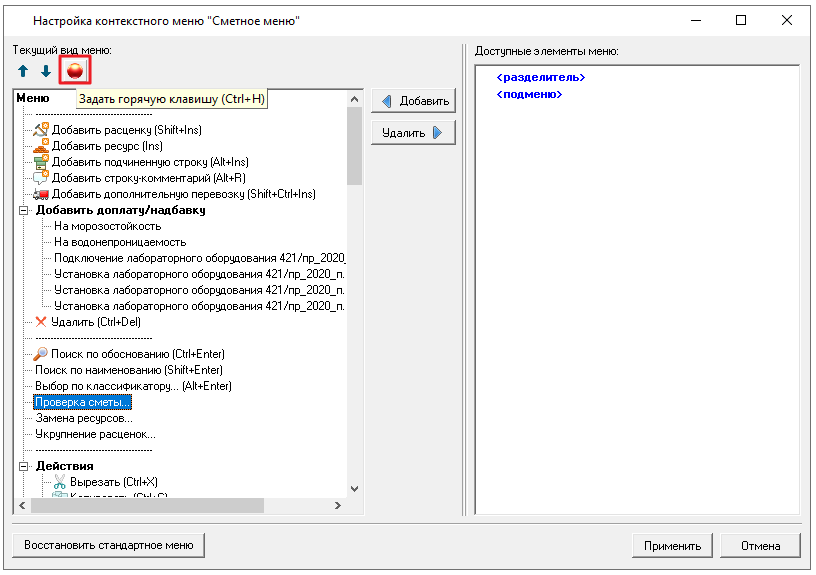Select Проверка сметы... menu entry
The width and height of the screenshot is (816, 575).
[82, 402]
